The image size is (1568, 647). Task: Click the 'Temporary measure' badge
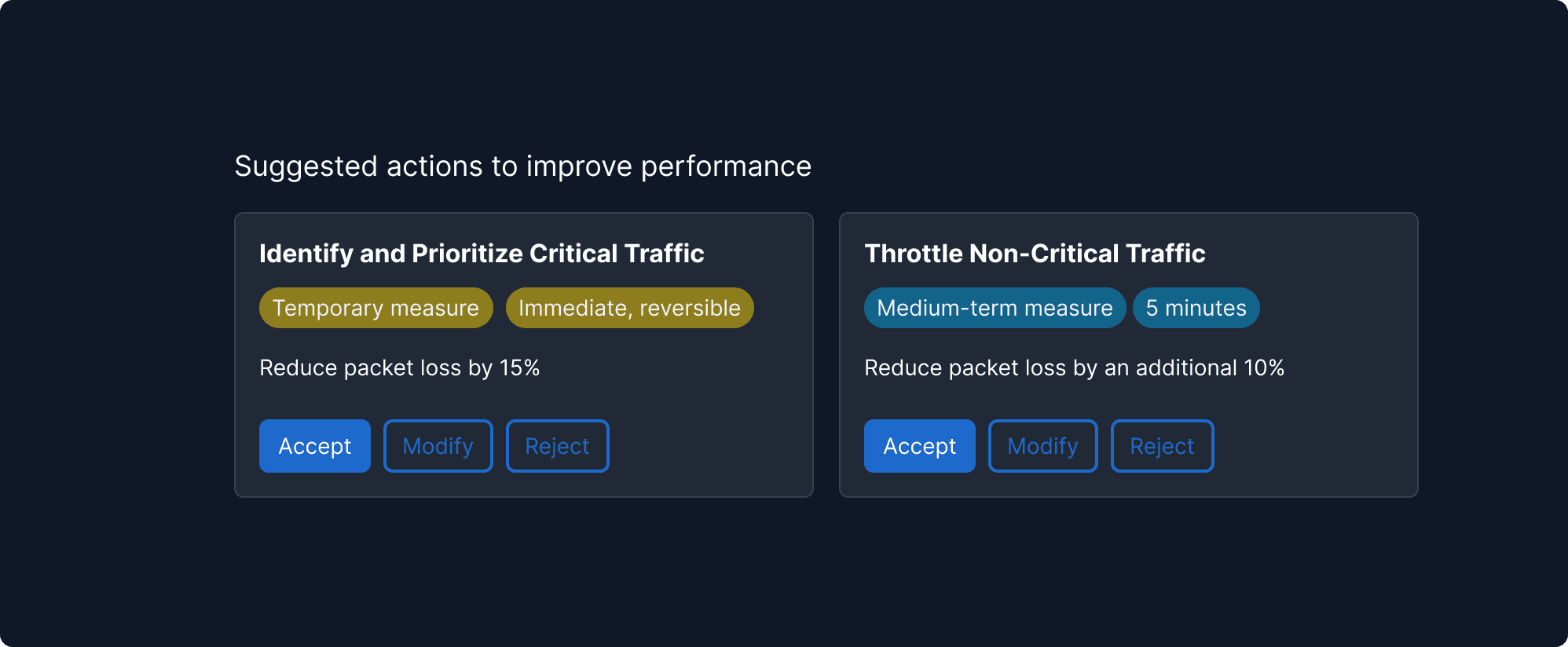click(376, 307)
